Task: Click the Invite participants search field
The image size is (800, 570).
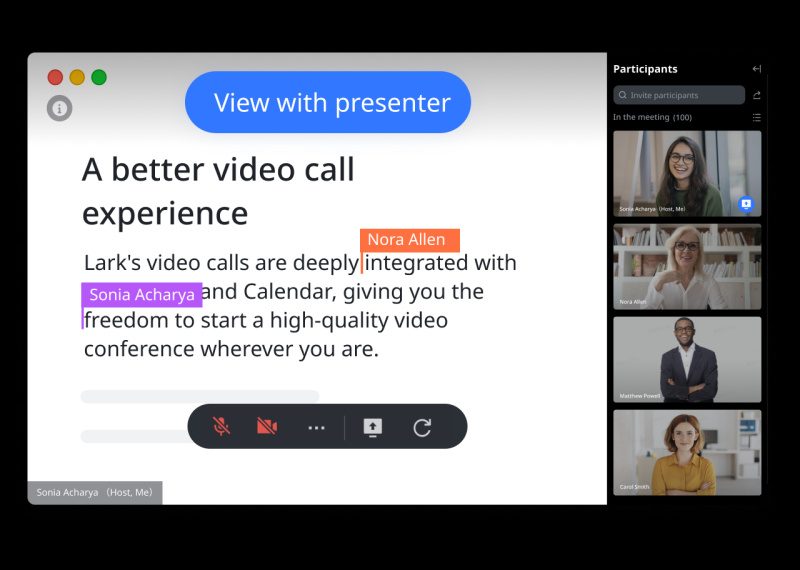Action: [679, 95]
